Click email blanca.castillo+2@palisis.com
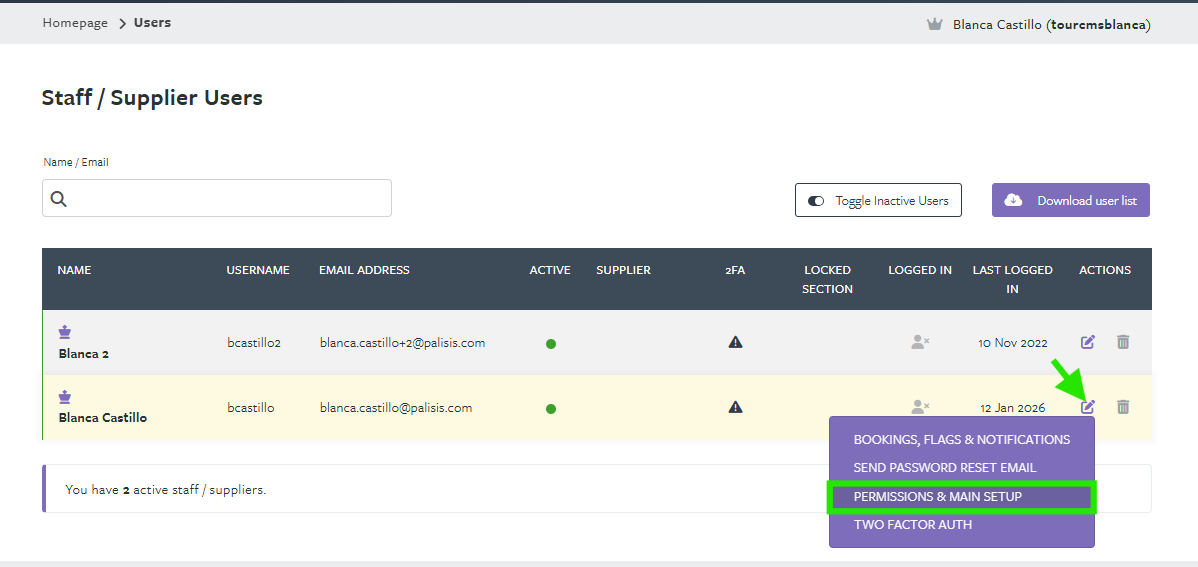Screen dimensions: 1198x567 click(x=403, y=343)
